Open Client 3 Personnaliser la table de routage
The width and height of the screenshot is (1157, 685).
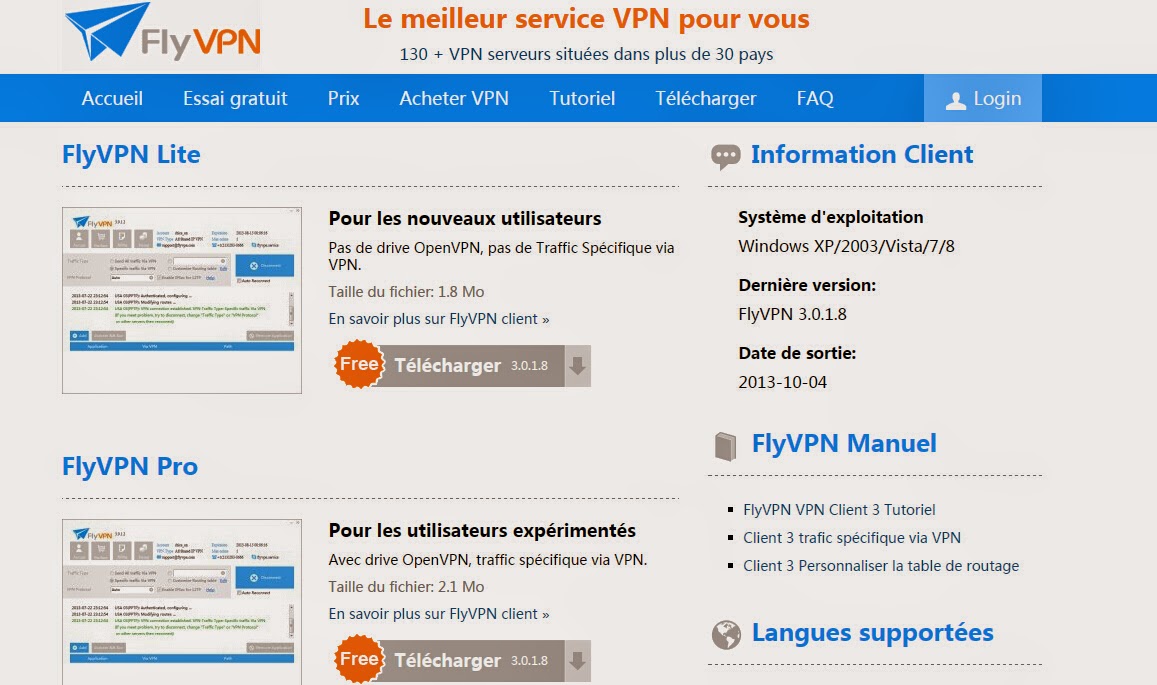pos(881,566)
